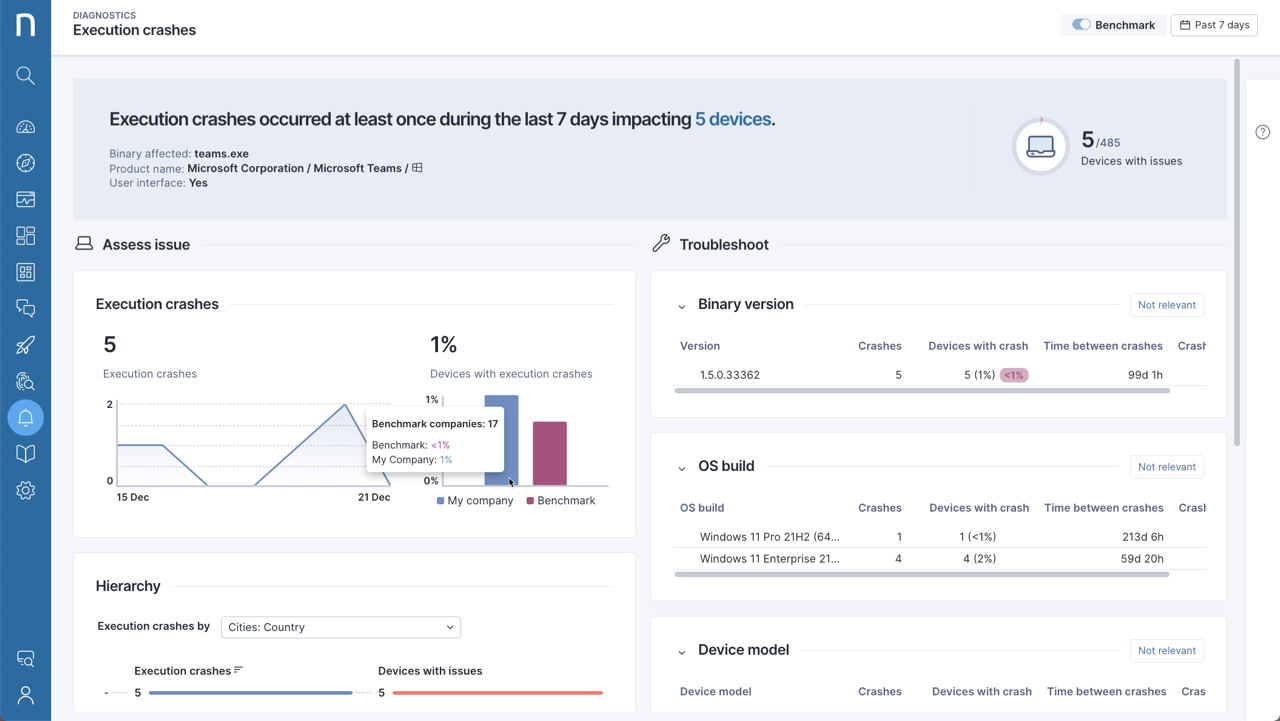Collapse the OS build section
Screen dimensions: 1280x721
682,468
